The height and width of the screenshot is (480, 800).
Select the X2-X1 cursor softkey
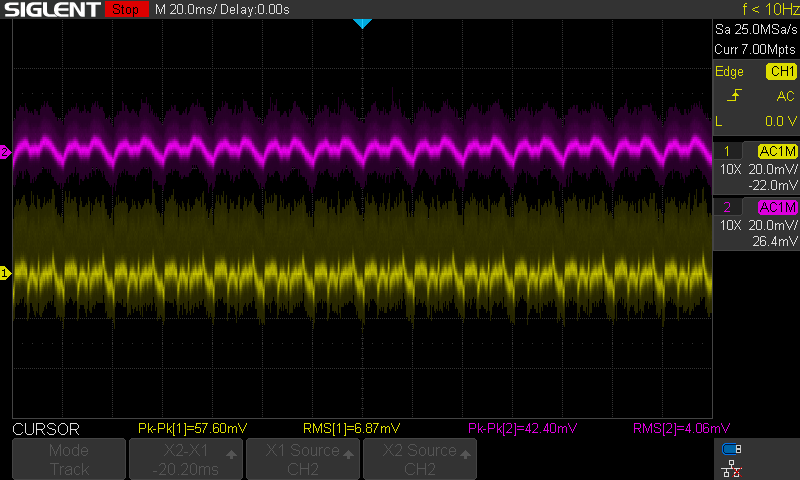[x=185, y=459]
